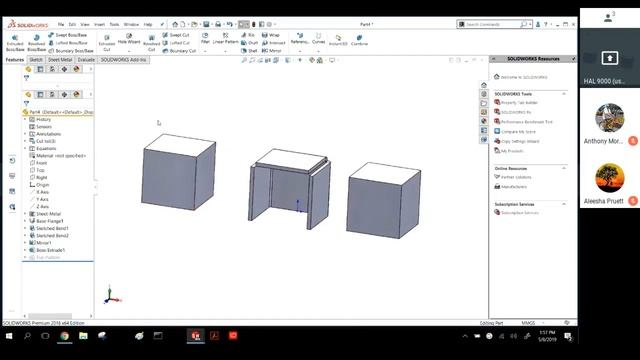
Task: Expand the Sketched Bend1 feature
Action: tap(25, 229)
